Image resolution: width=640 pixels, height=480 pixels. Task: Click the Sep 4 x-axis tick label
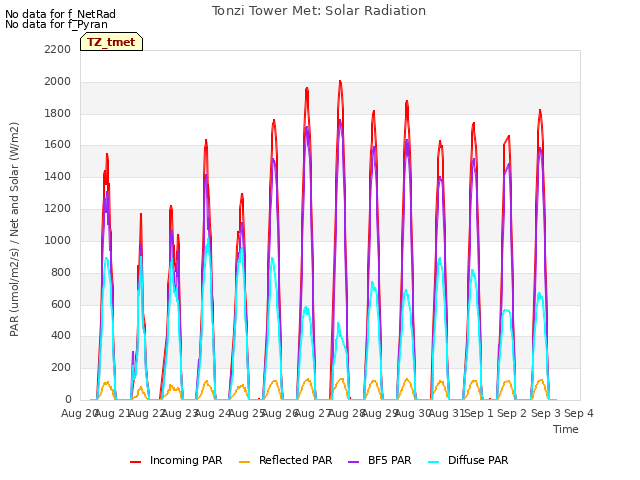click(x=579, y=413)
